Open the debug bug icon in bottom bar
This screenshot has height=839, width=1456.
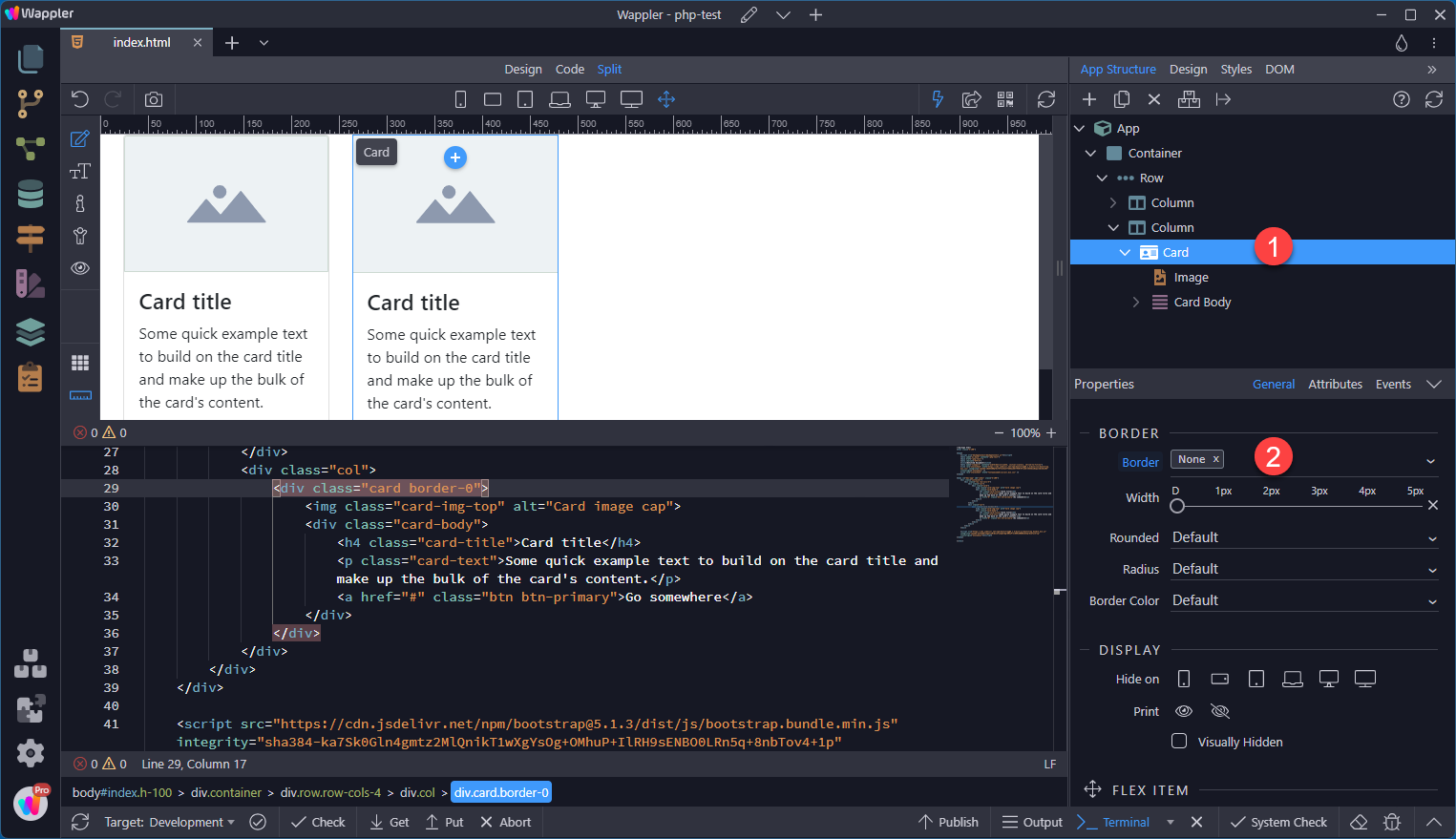tap(1392, 822)
